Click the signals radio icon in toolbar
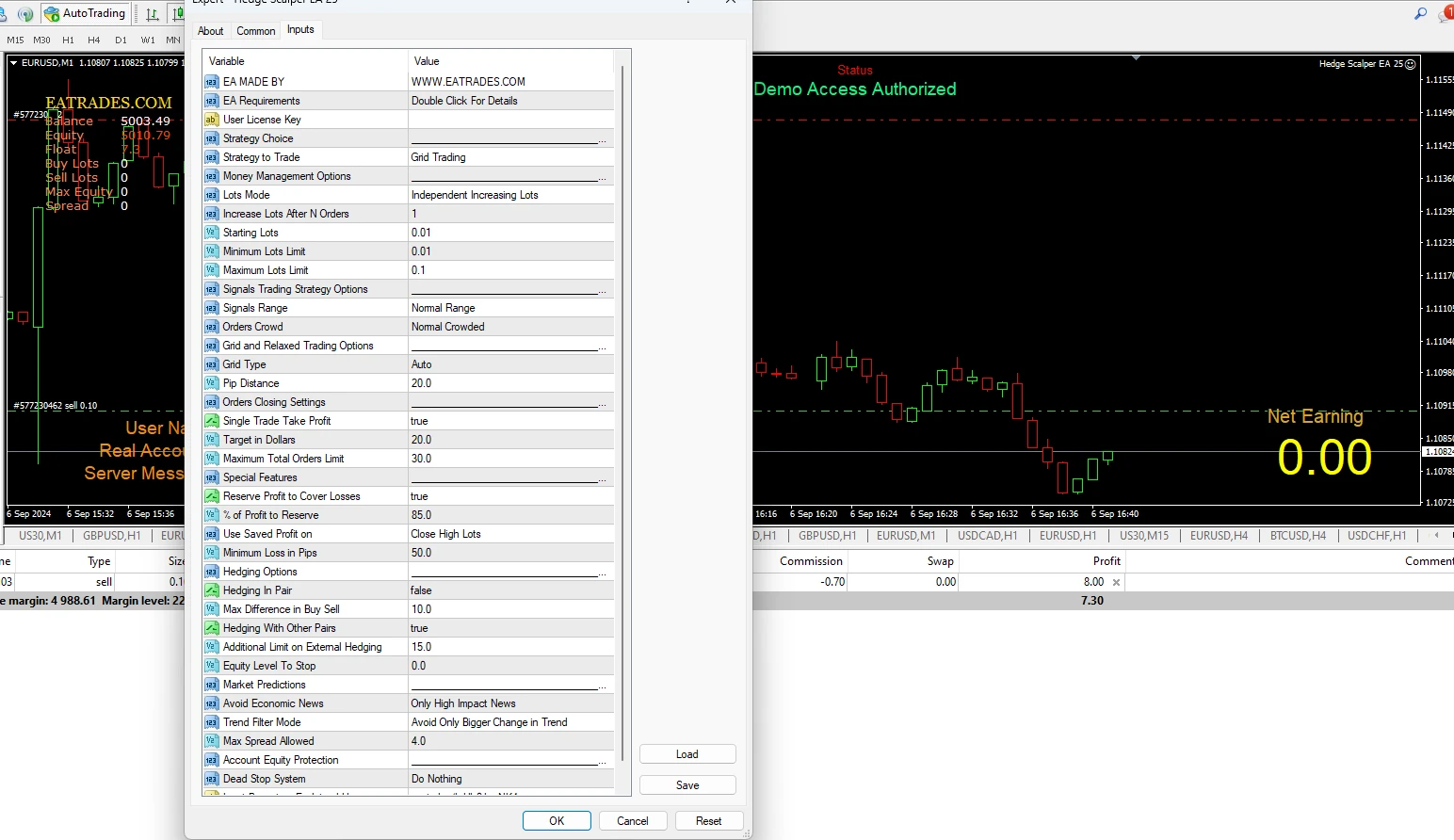Viewport: 1454px width, 840px height. tap(25, 13)
